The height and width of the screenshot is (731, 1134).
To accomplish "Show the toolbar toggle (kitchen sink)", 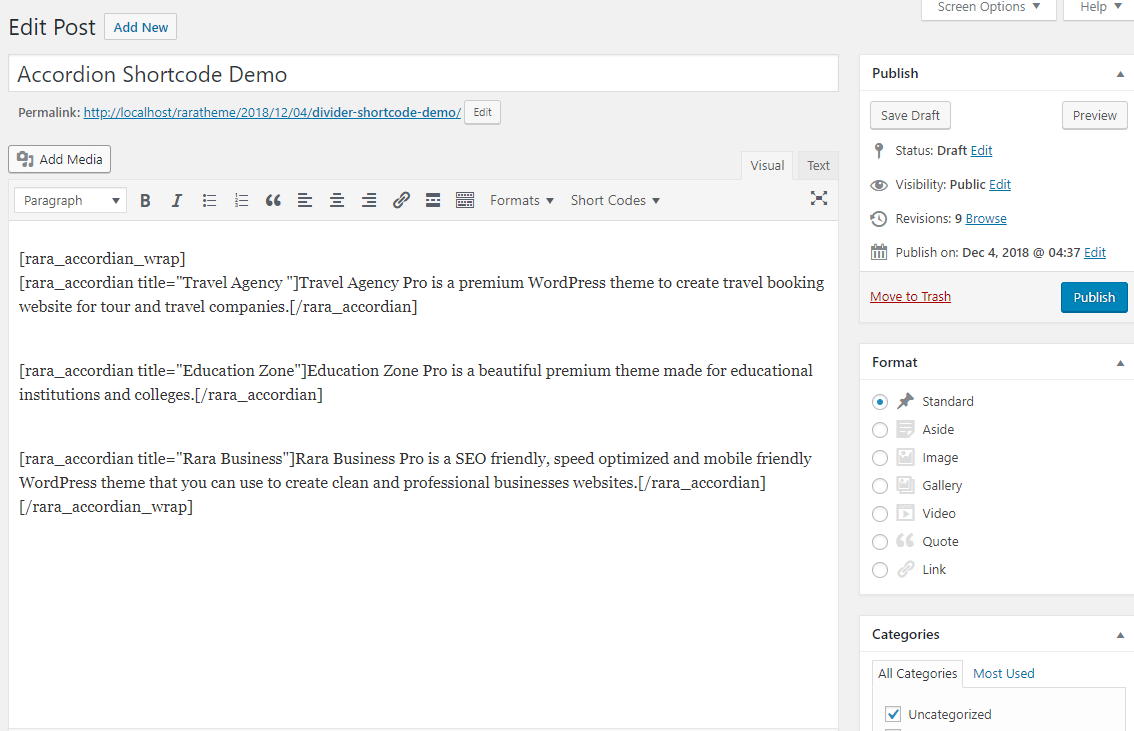I will tap(465, 200).
